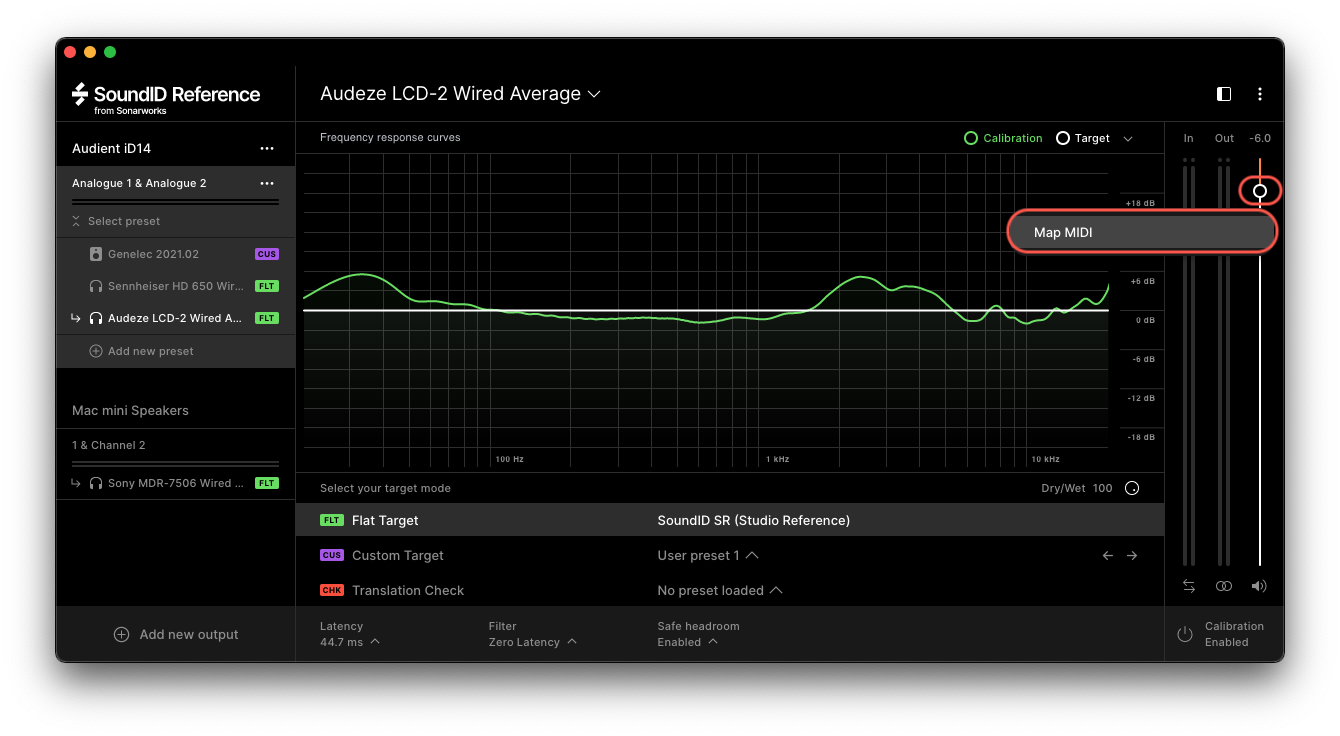The height and width of the screenshot is (736, 1340).
Task: Expand the curve legend chevron next to Target
Action: point(1128,138)
